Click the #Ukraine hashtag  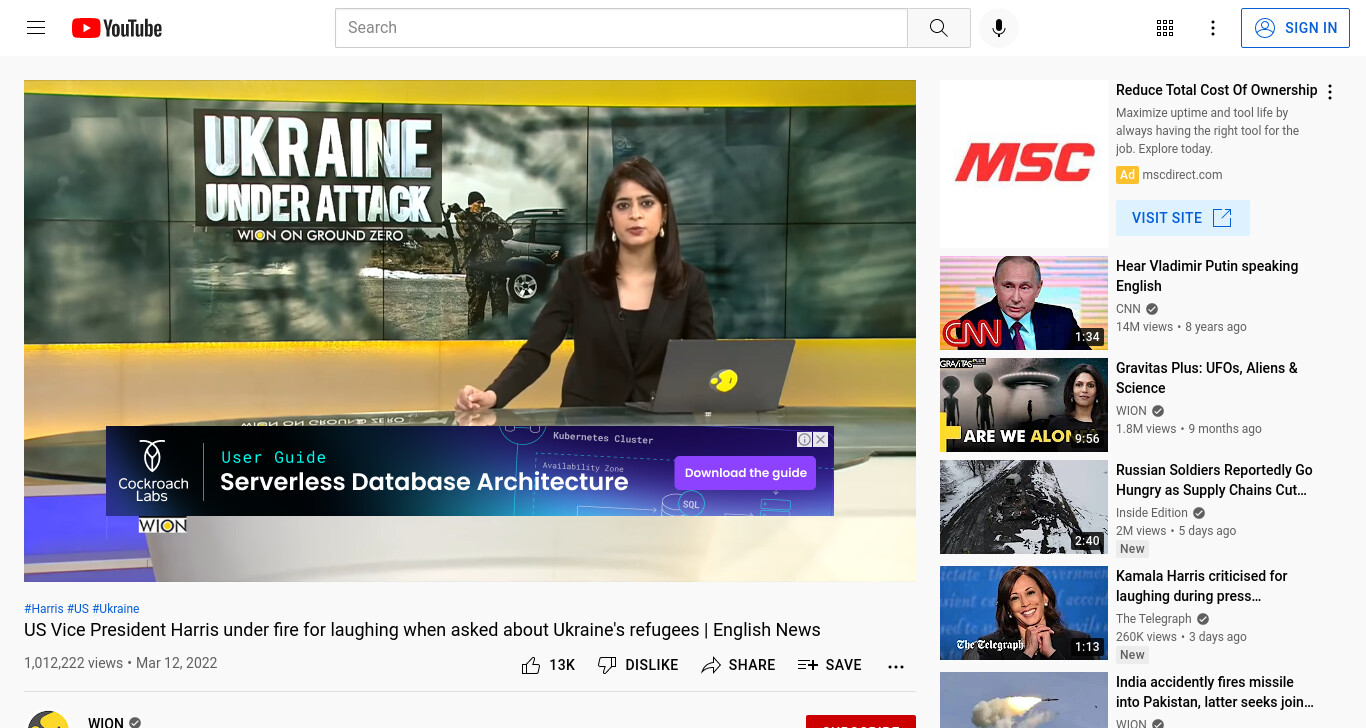pyautogui.click(x=116, y=609)
